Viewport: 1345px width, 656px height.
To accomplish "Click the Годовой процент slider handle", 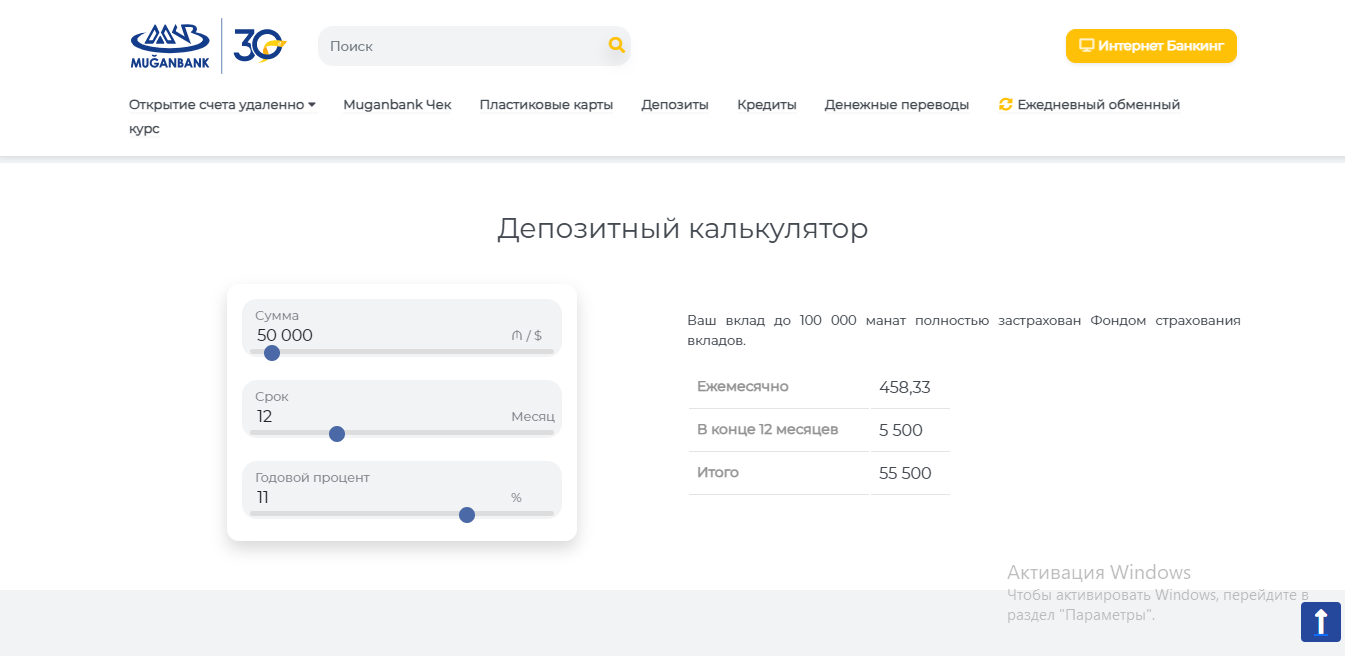I will coord(466,515).
